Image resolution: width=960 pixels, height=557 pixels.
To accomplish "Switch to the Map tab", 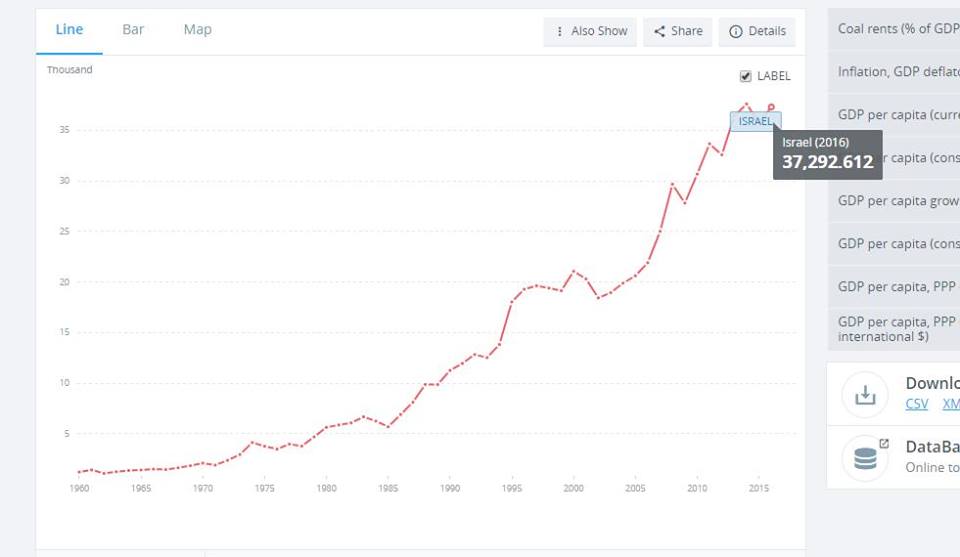I will pyautogui.click(x=197, y=30).
